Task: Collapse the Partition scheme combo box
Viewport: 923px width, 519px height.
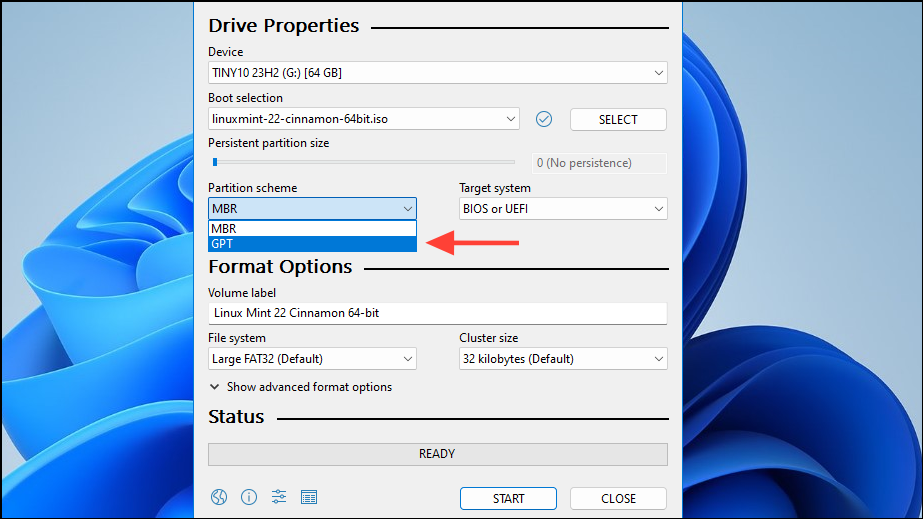Action: 312,209
